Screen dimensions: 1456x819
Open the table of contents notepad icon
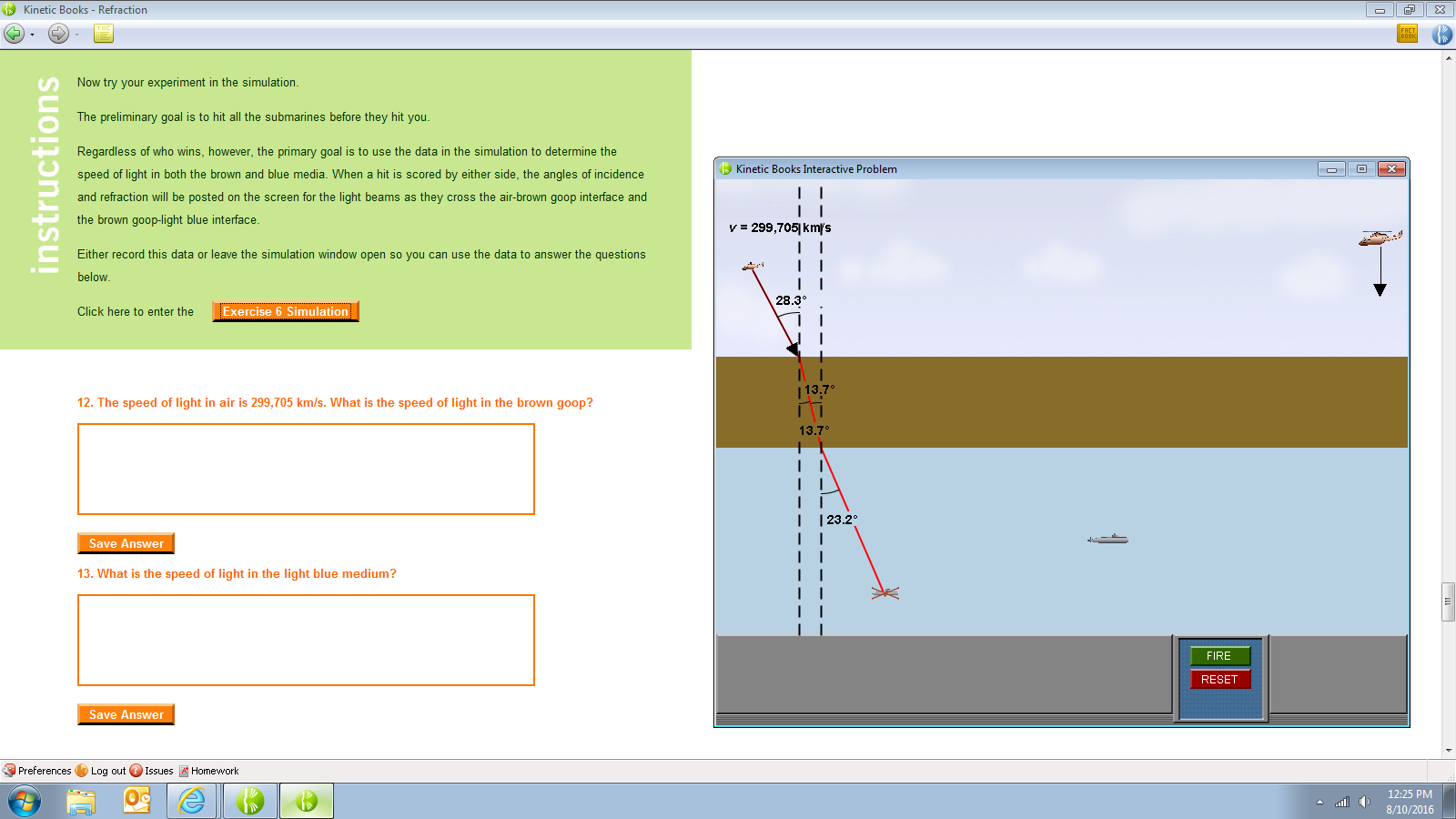(x=104, y=34)
